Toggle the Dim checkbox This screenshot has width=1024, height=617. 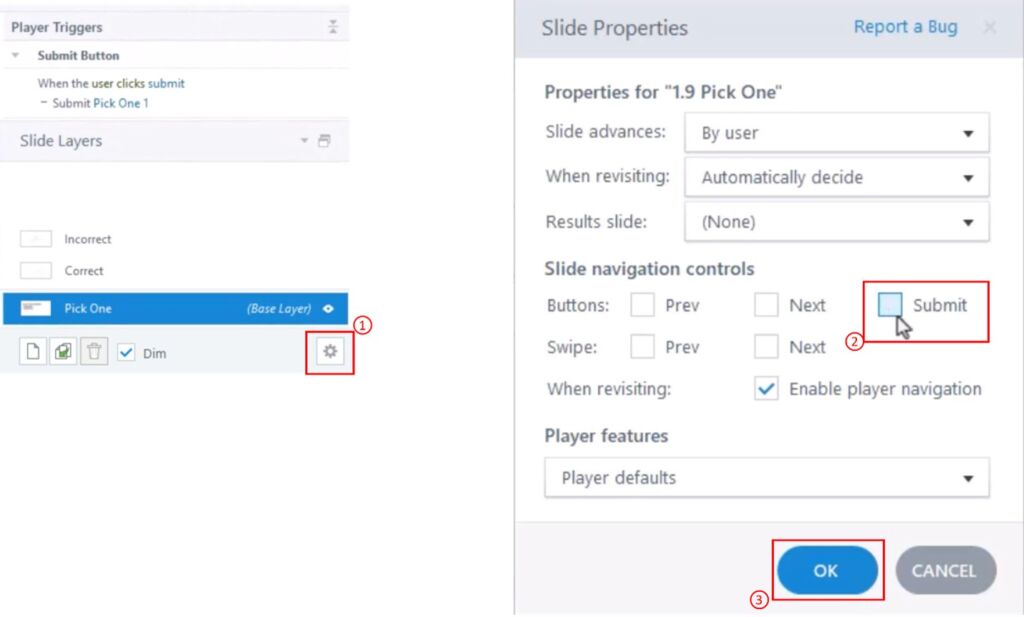pos(125,353)
